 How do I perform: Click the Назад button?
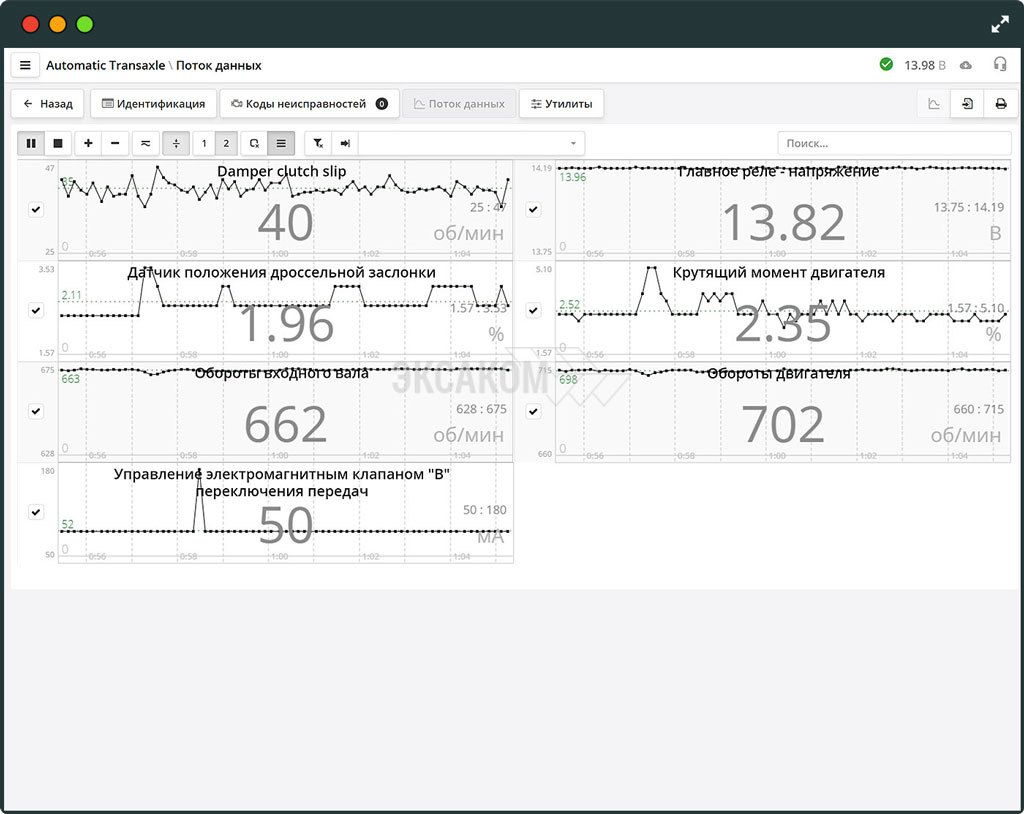coord(47,104)
